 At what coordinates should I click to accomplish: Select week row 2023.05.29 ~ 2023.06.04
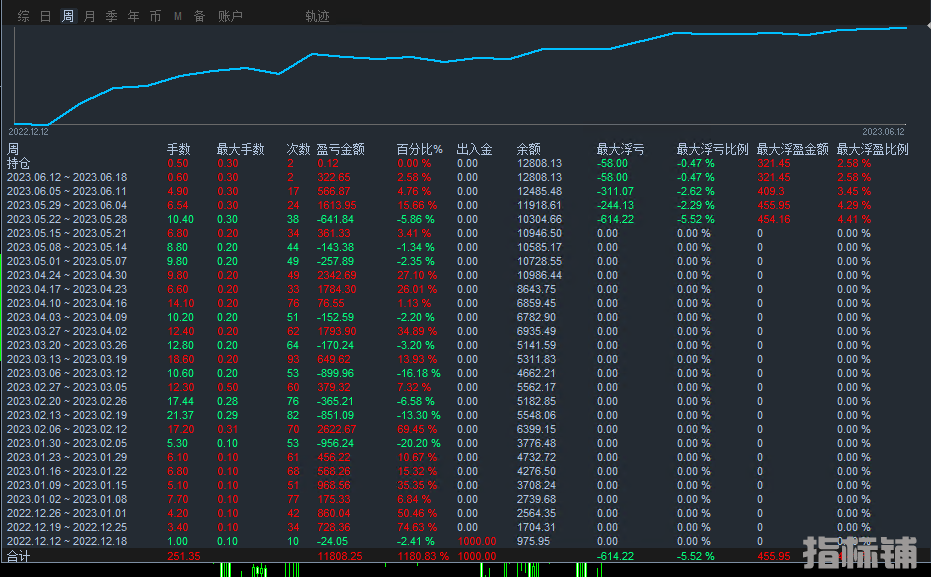[67, 205]
